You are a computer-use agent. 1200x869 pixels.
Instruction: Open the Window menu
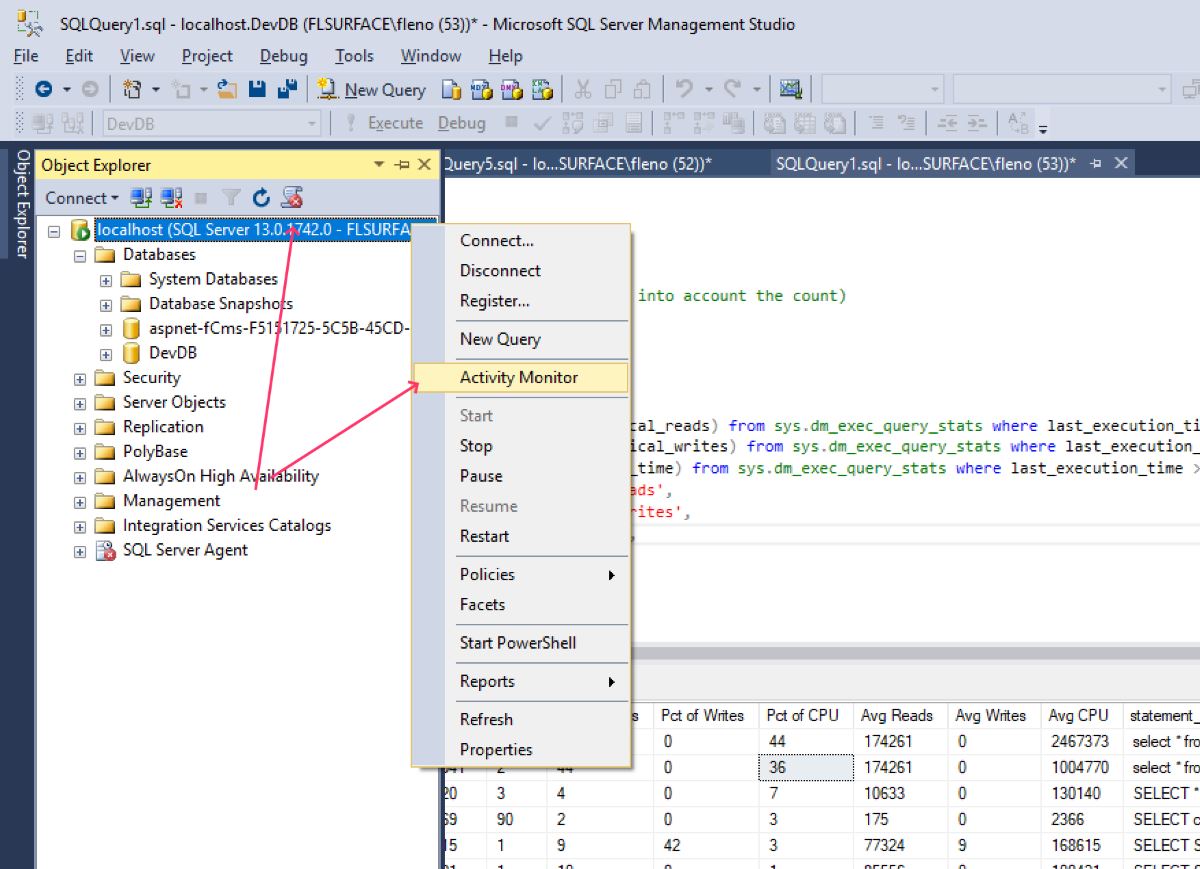431,56
